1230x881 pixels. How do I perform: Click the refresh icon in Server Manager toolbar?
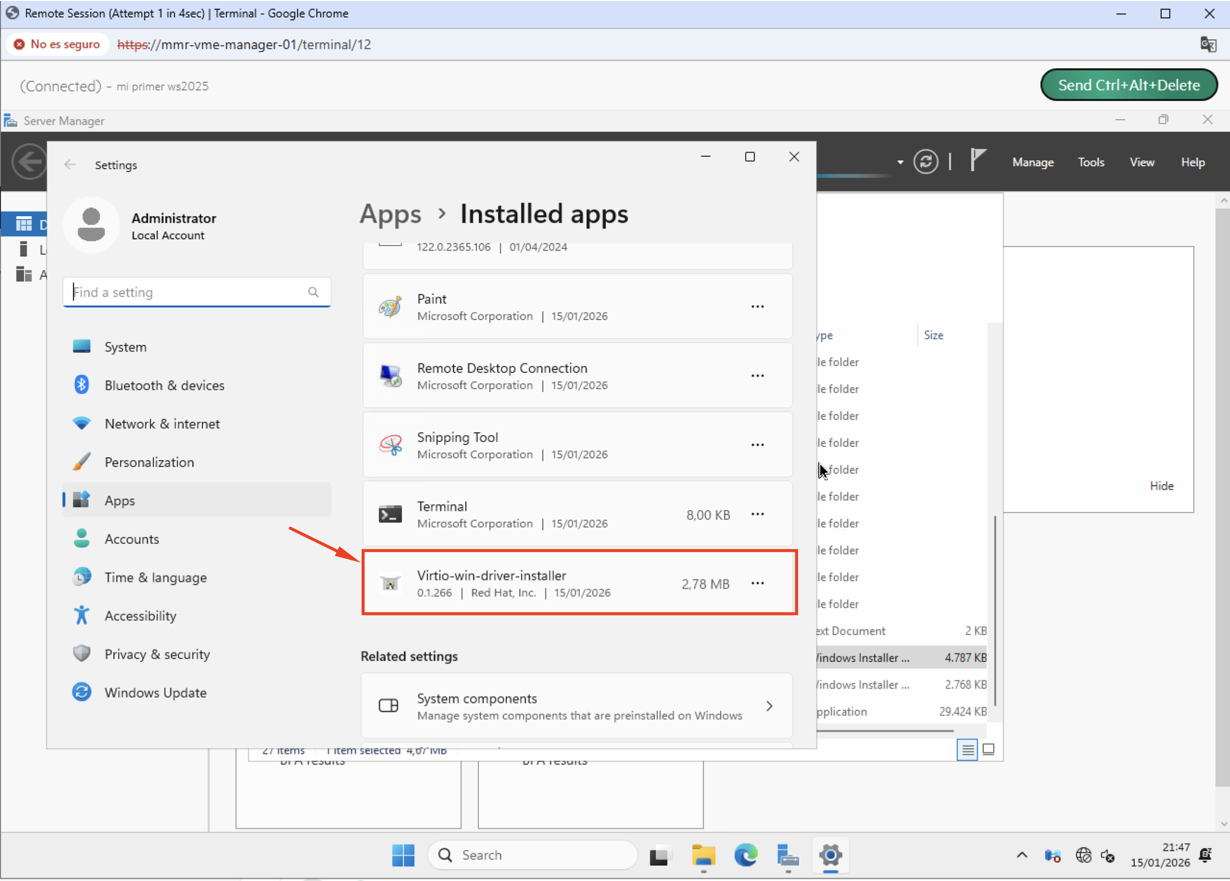point(925,161)
